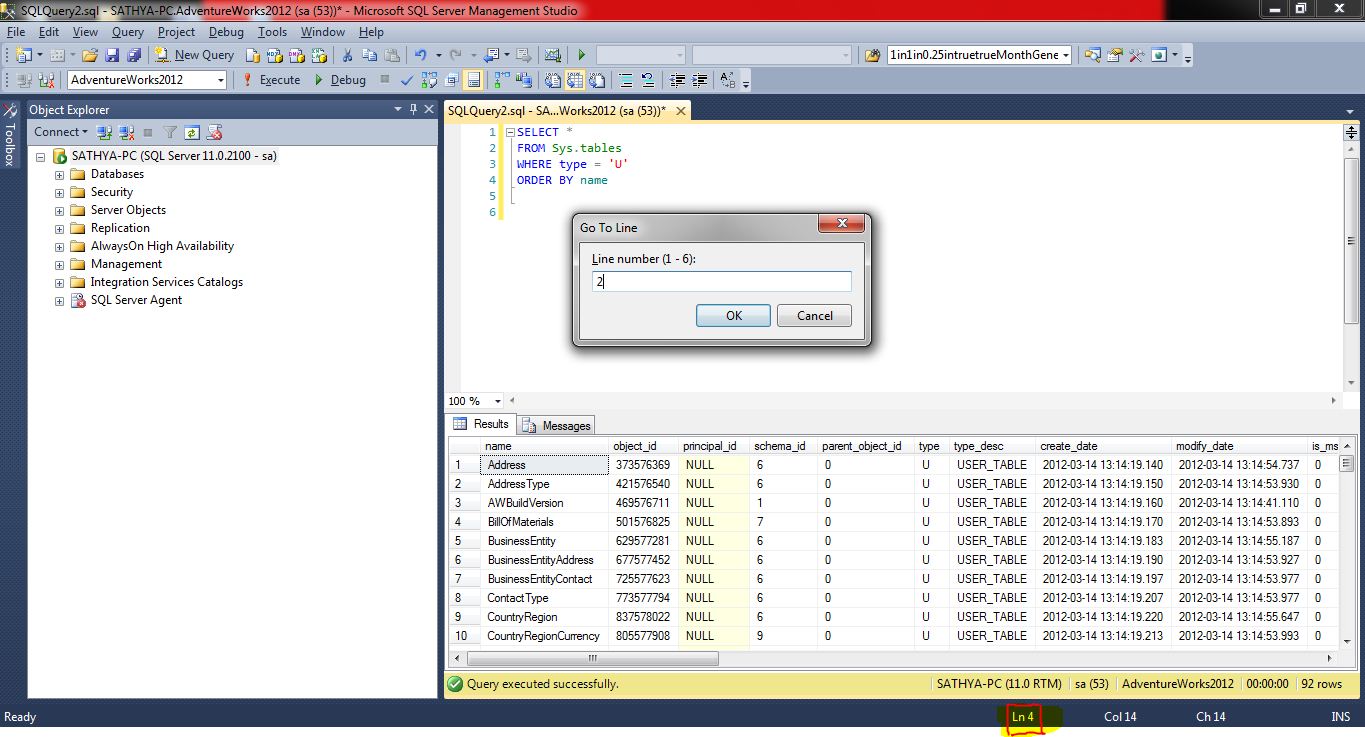Expand the Security node

59,193
